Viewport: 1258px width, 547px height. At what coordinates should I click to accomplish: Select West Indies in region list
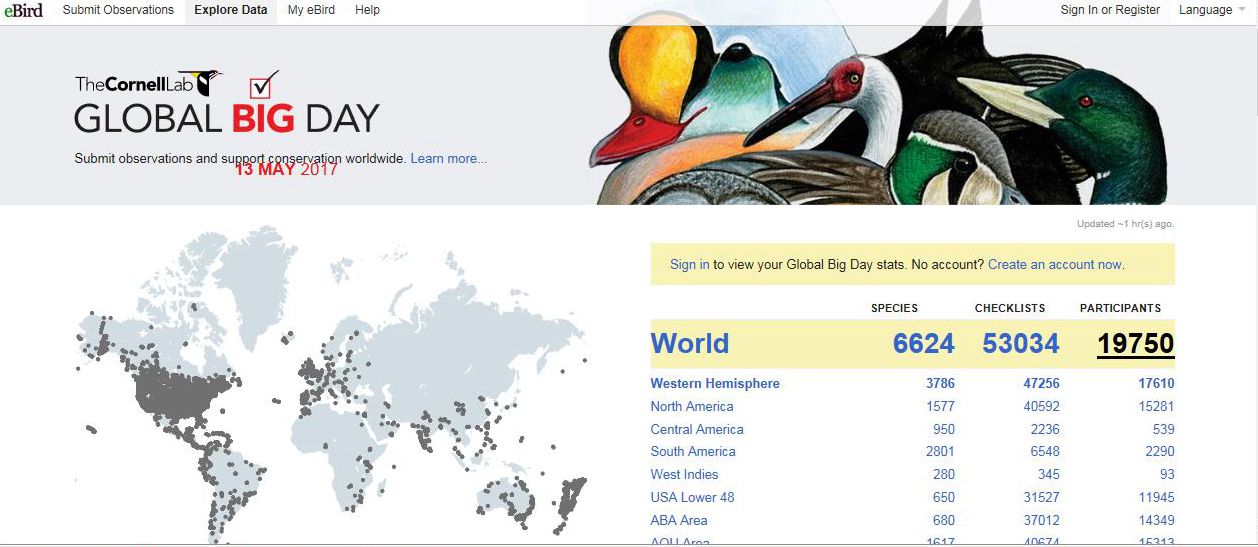tap(684, 475)
